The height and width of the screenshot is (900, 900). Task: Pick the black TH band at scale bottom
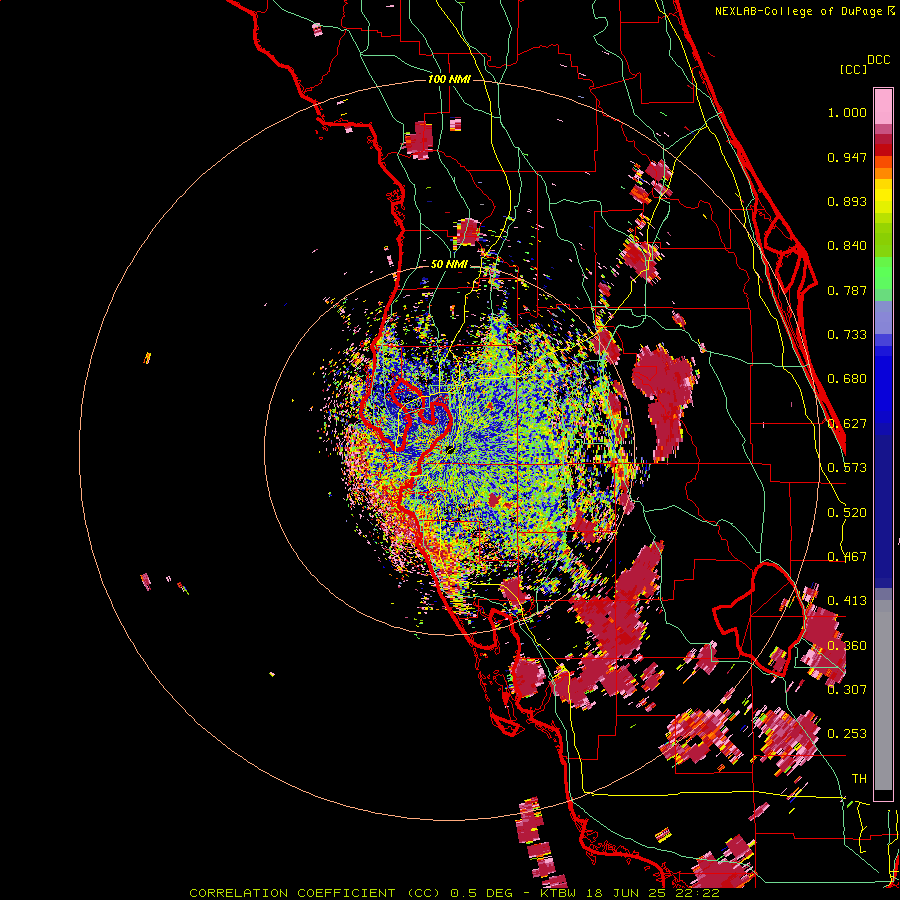tap(883, 794)
